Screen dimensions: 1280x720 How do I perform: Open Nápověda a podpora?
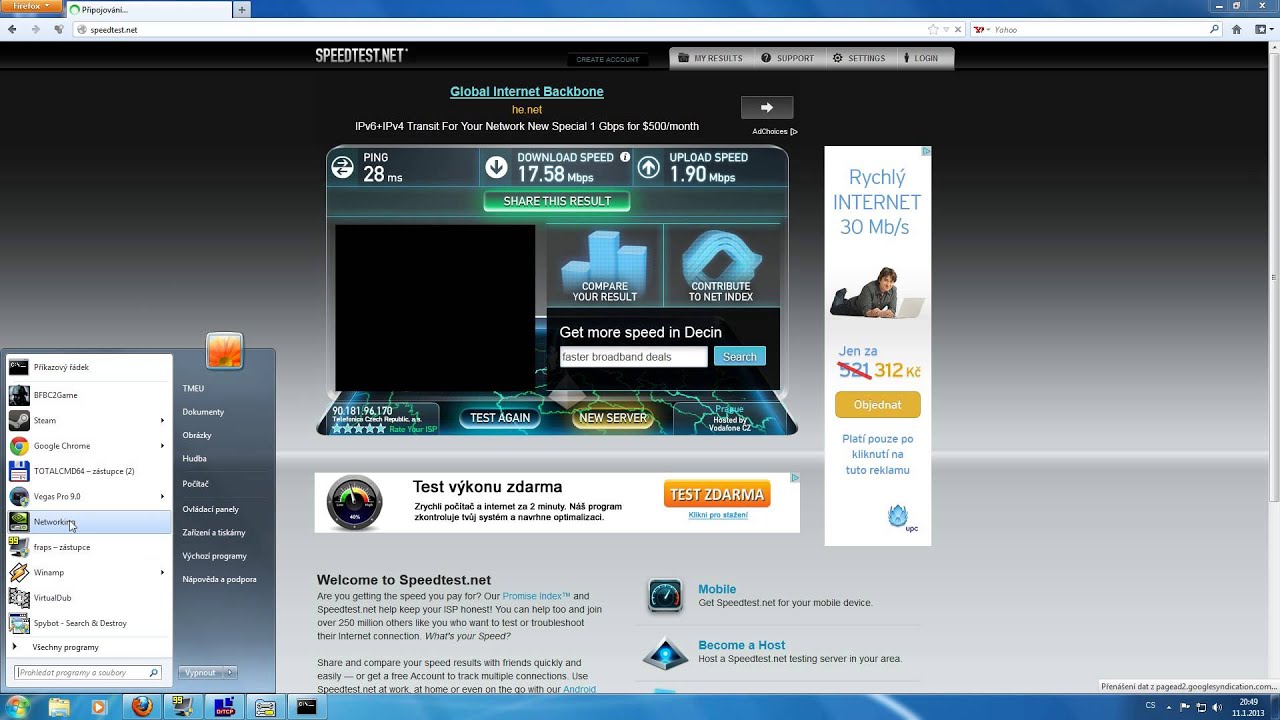pos(219,579)
